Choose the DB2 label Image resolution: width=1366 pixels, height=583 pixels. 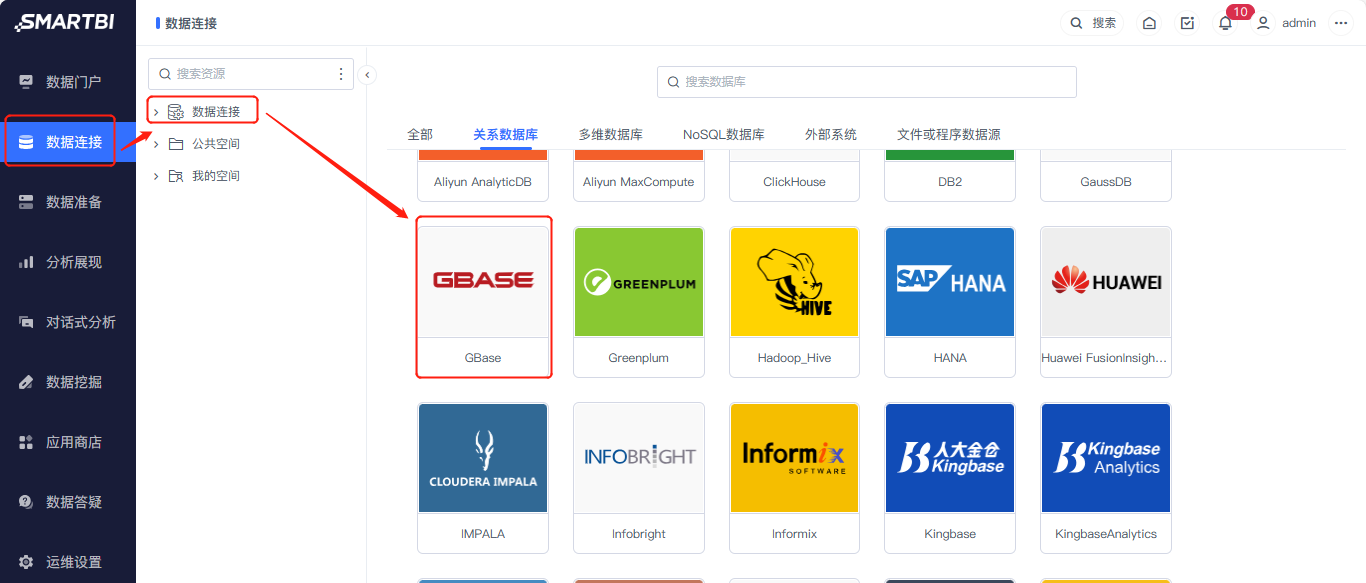point(950,182)
